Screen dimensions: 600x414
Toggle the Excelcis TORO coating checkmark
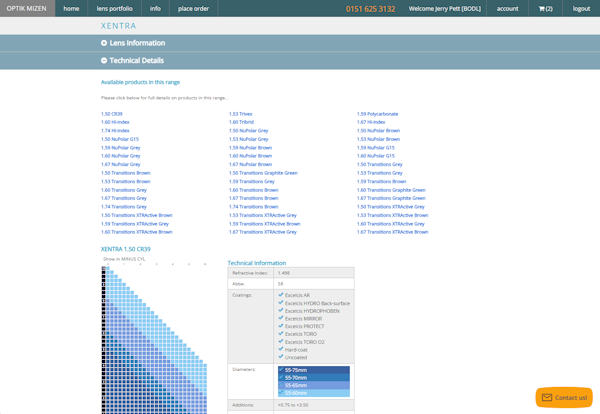pyautogui.click(x=281, y=333)
